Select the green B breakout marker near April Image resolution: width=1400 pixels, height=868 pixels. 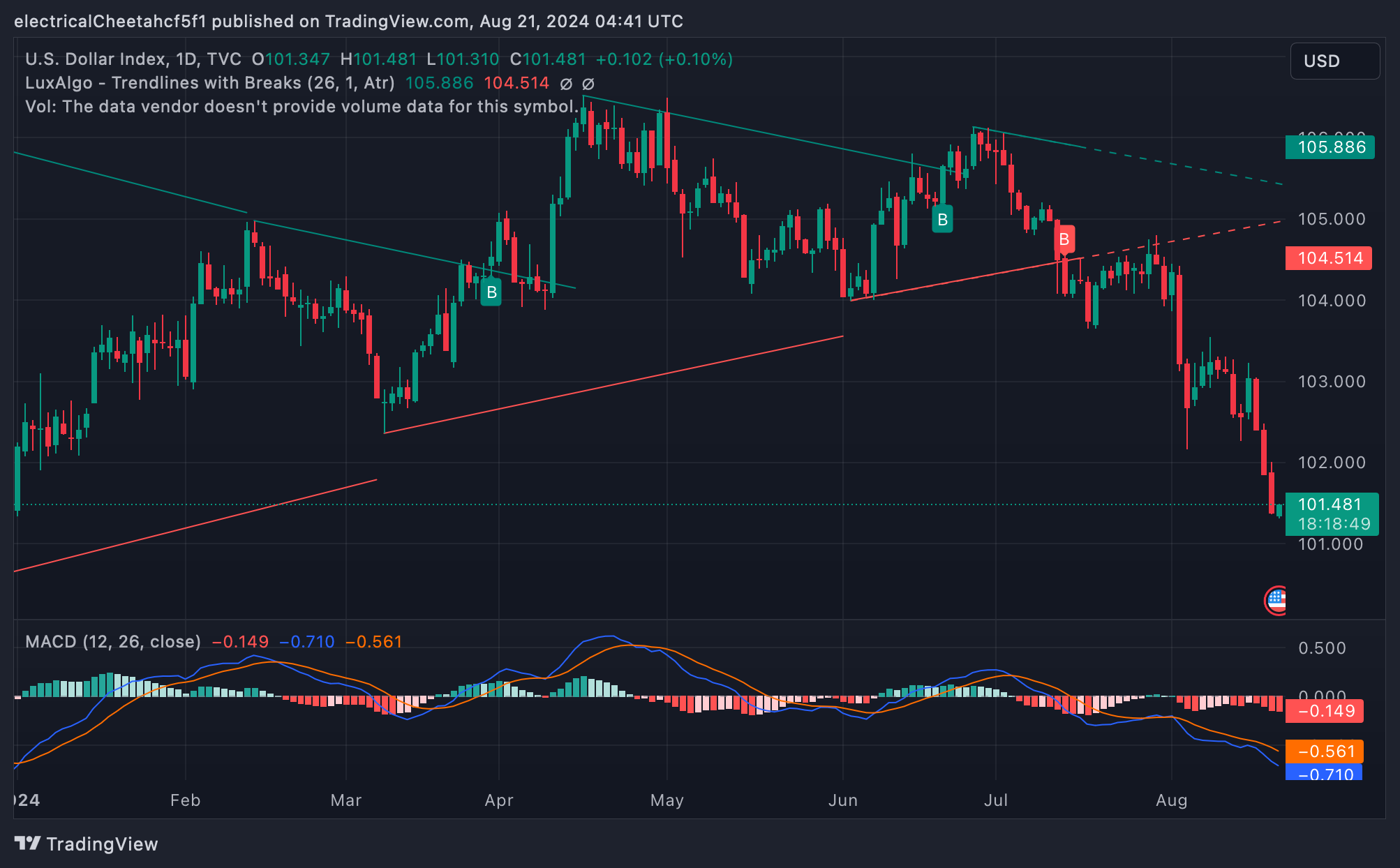coord(492,294)
